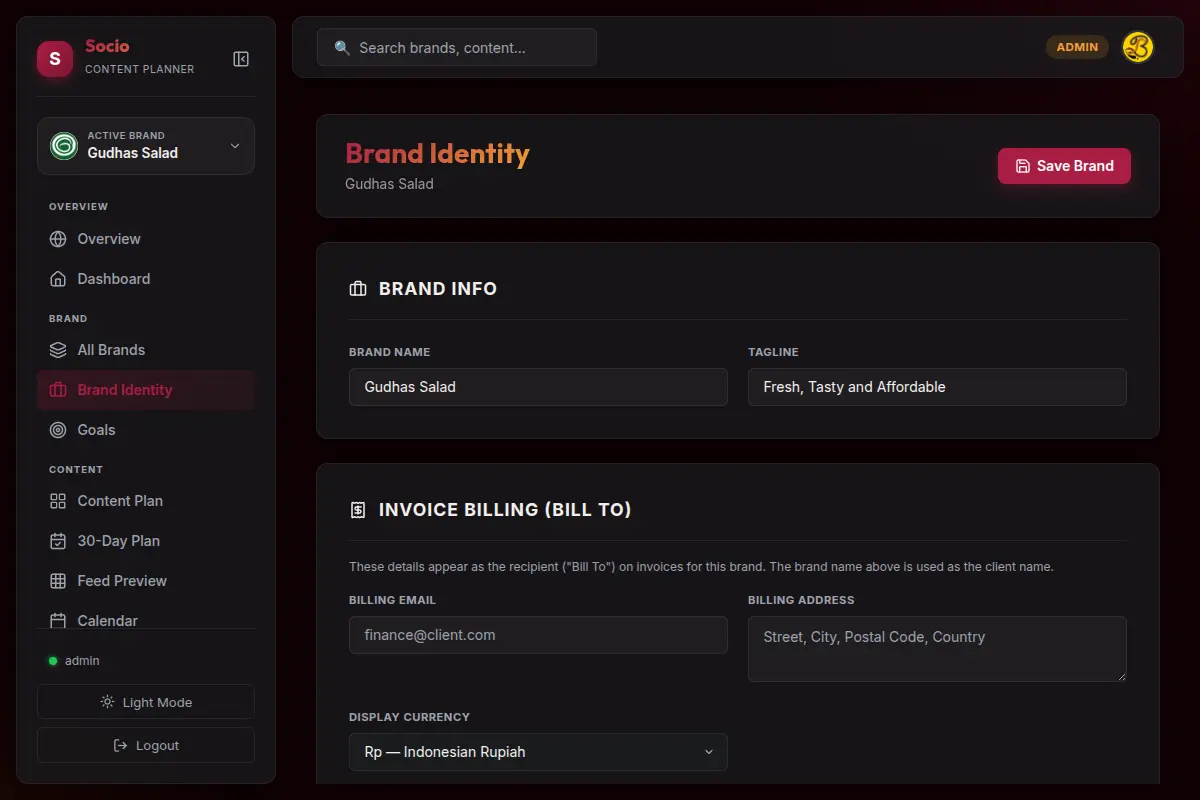Edit the Brand Name field

[x=538, y=387]
